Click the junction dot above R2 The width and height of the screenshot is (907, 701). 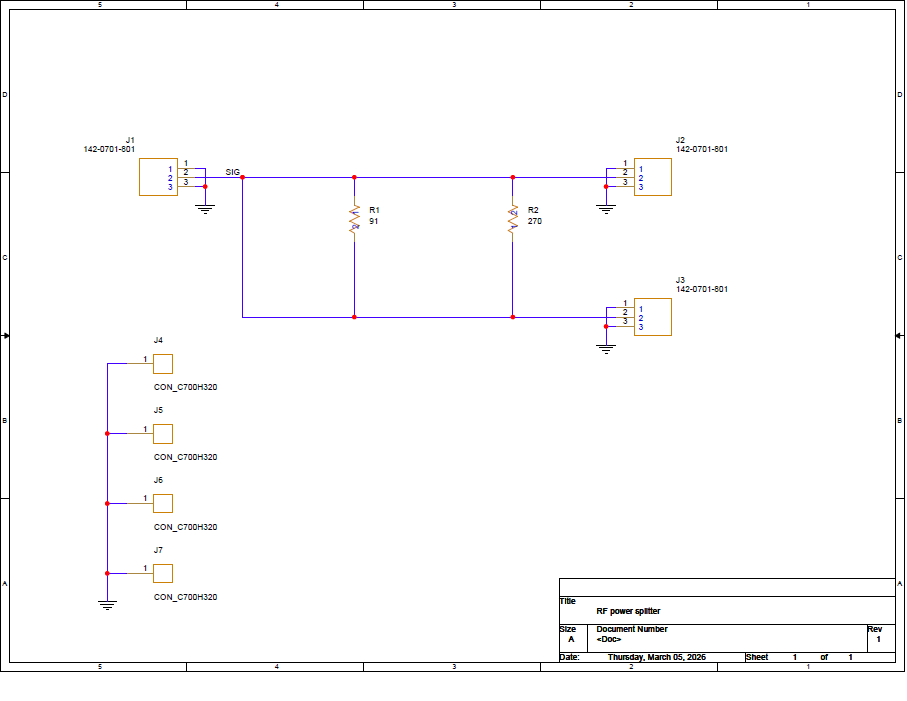coord(513,178)
